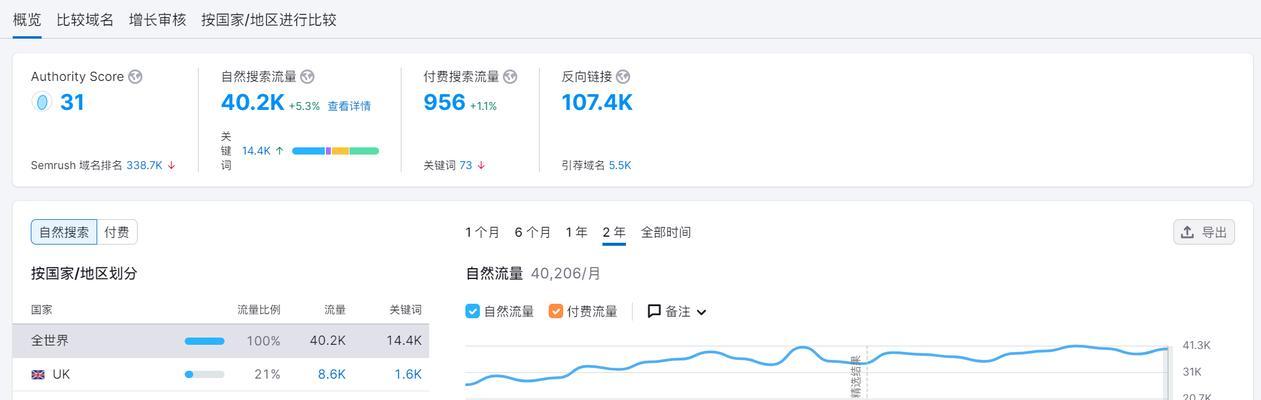Set time range to 全部时间
This screenshot has height=400, width=1261.
click(x=666, y=232)
